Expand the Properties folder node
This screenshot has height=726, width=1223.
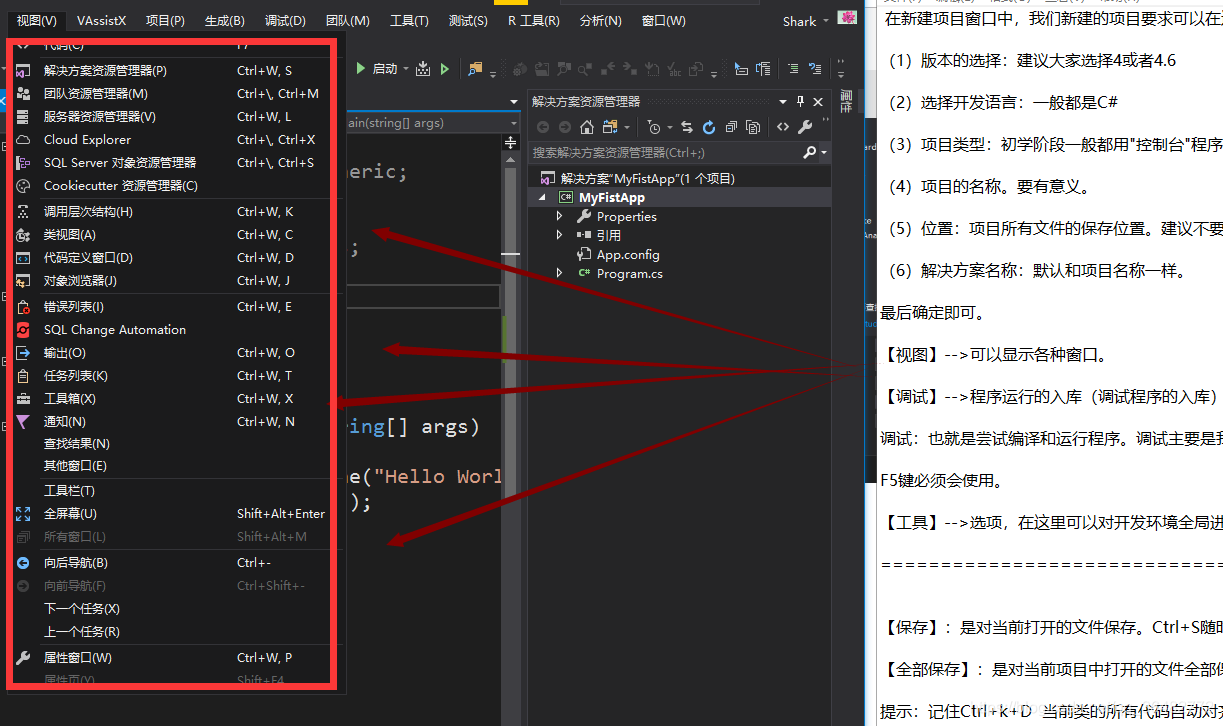point(560,216)
